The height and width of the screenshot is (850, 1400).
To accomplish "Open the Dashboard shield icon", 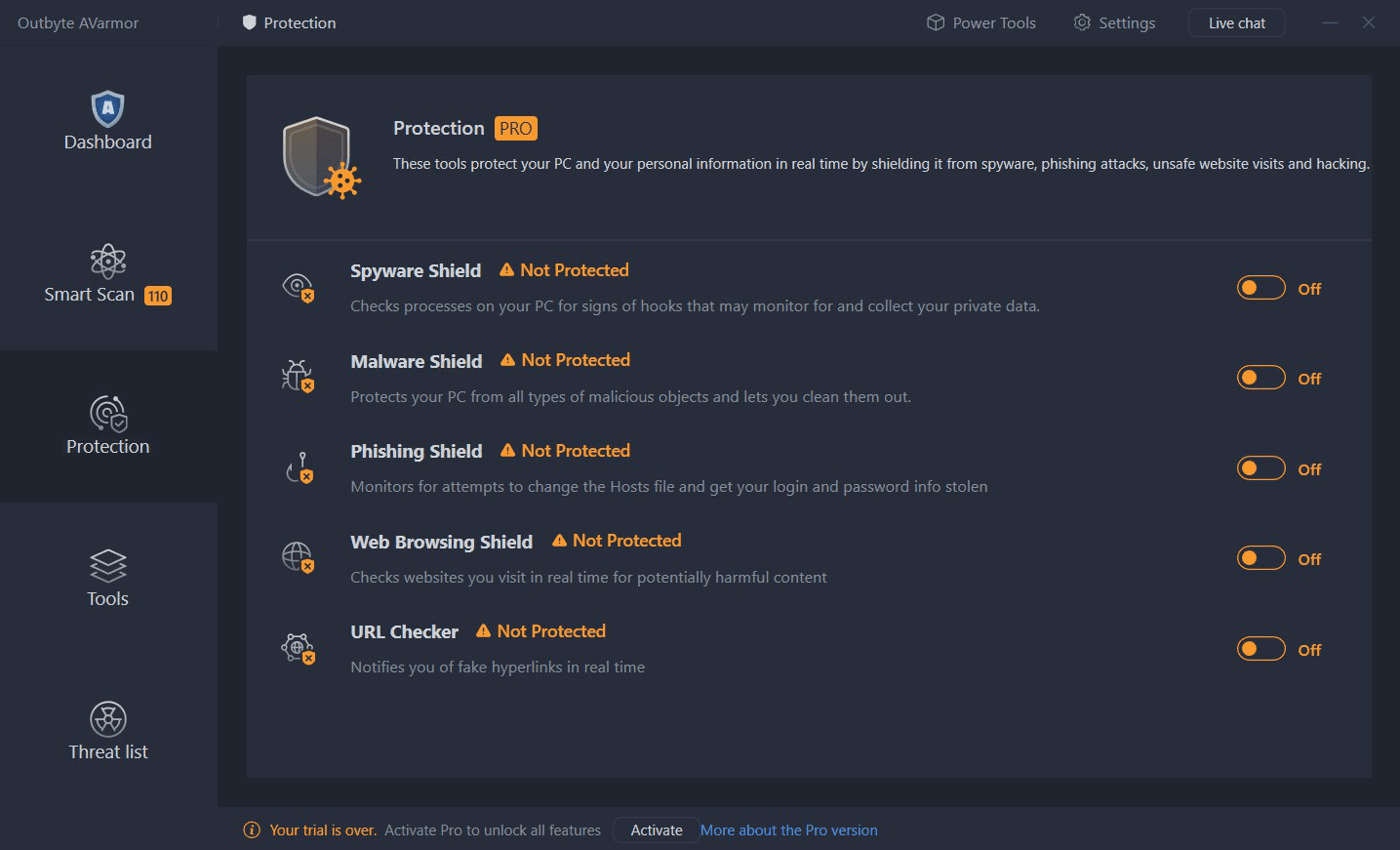I will pos(107,108).
